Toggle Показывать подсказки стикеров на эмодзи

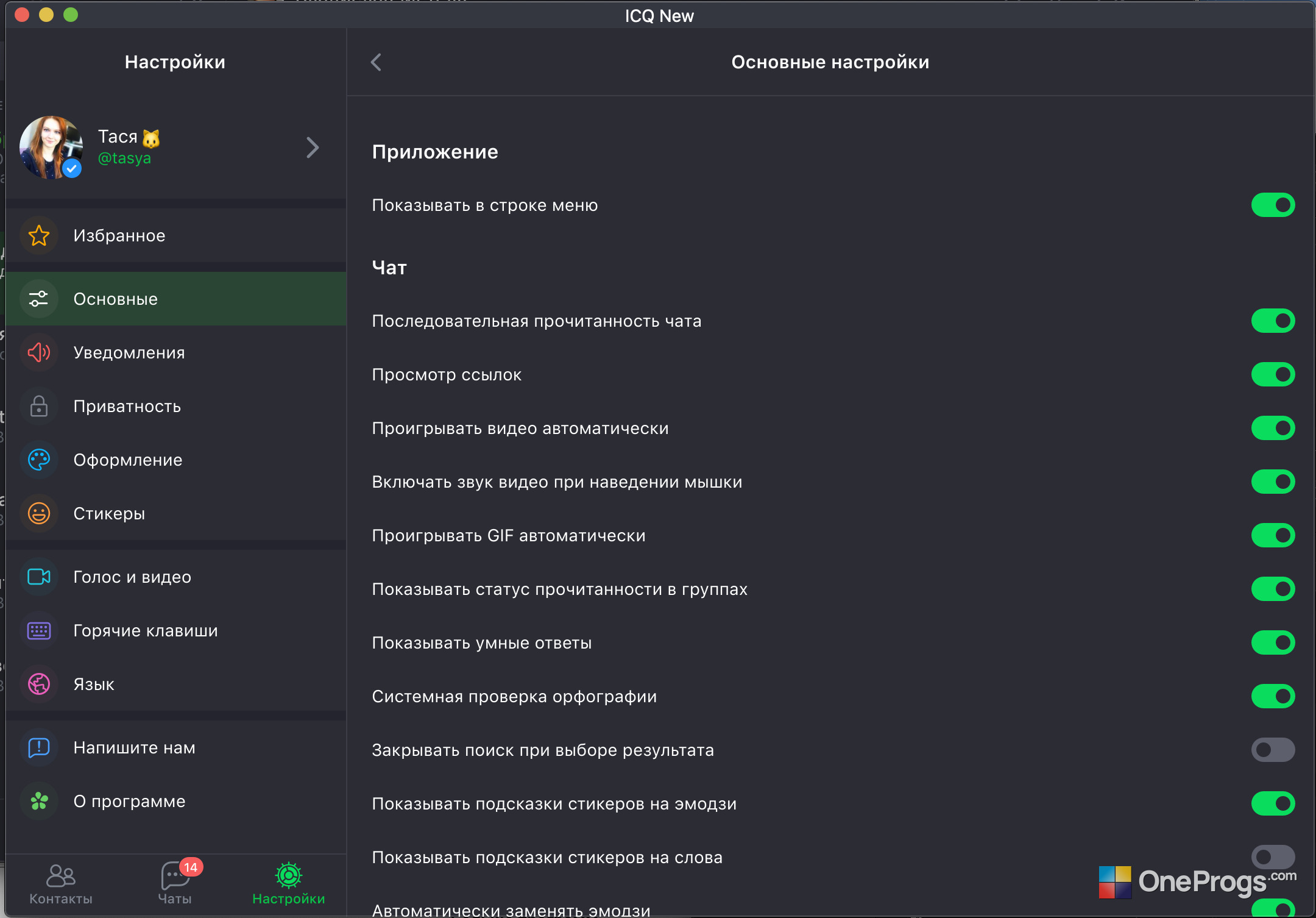[1273, 803]
